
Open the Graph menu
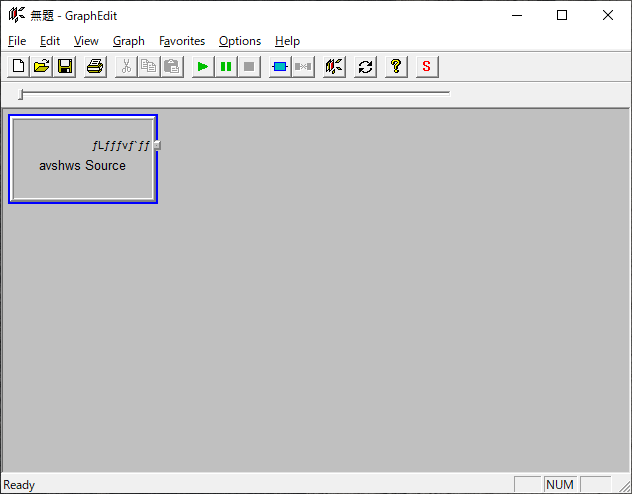click(129, 41)
